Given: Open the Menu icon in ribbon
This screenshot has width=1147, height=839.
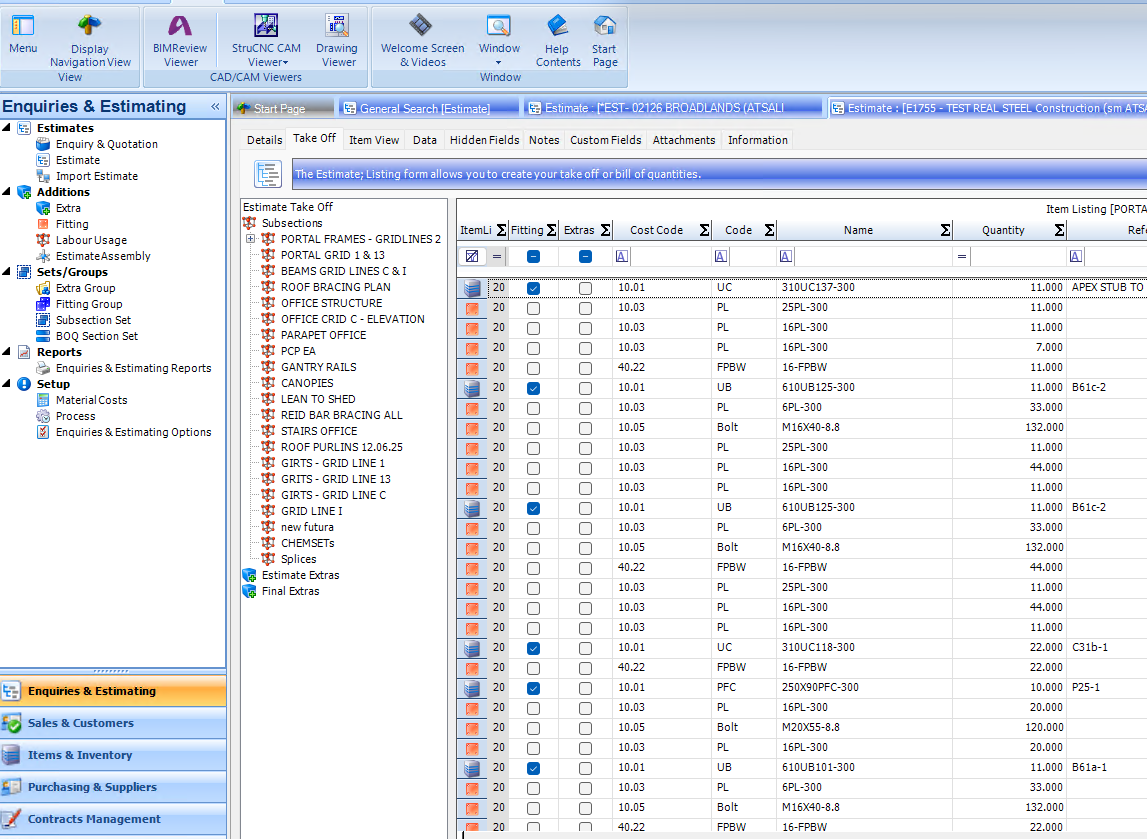Looking at the screenshot, I should (x=22, y=27).
